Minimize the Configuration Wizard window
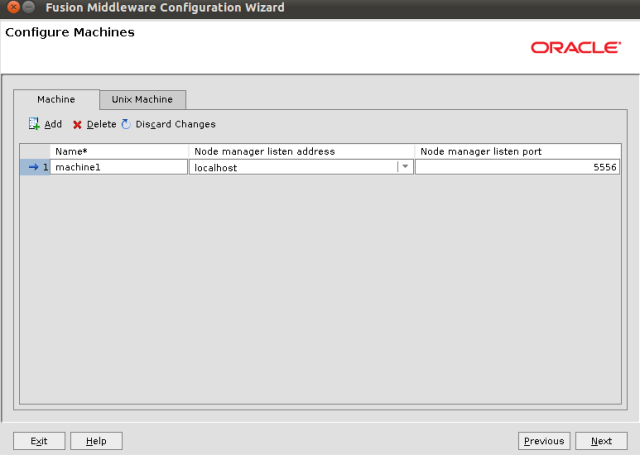640x455 pixels. coord(28,7)
